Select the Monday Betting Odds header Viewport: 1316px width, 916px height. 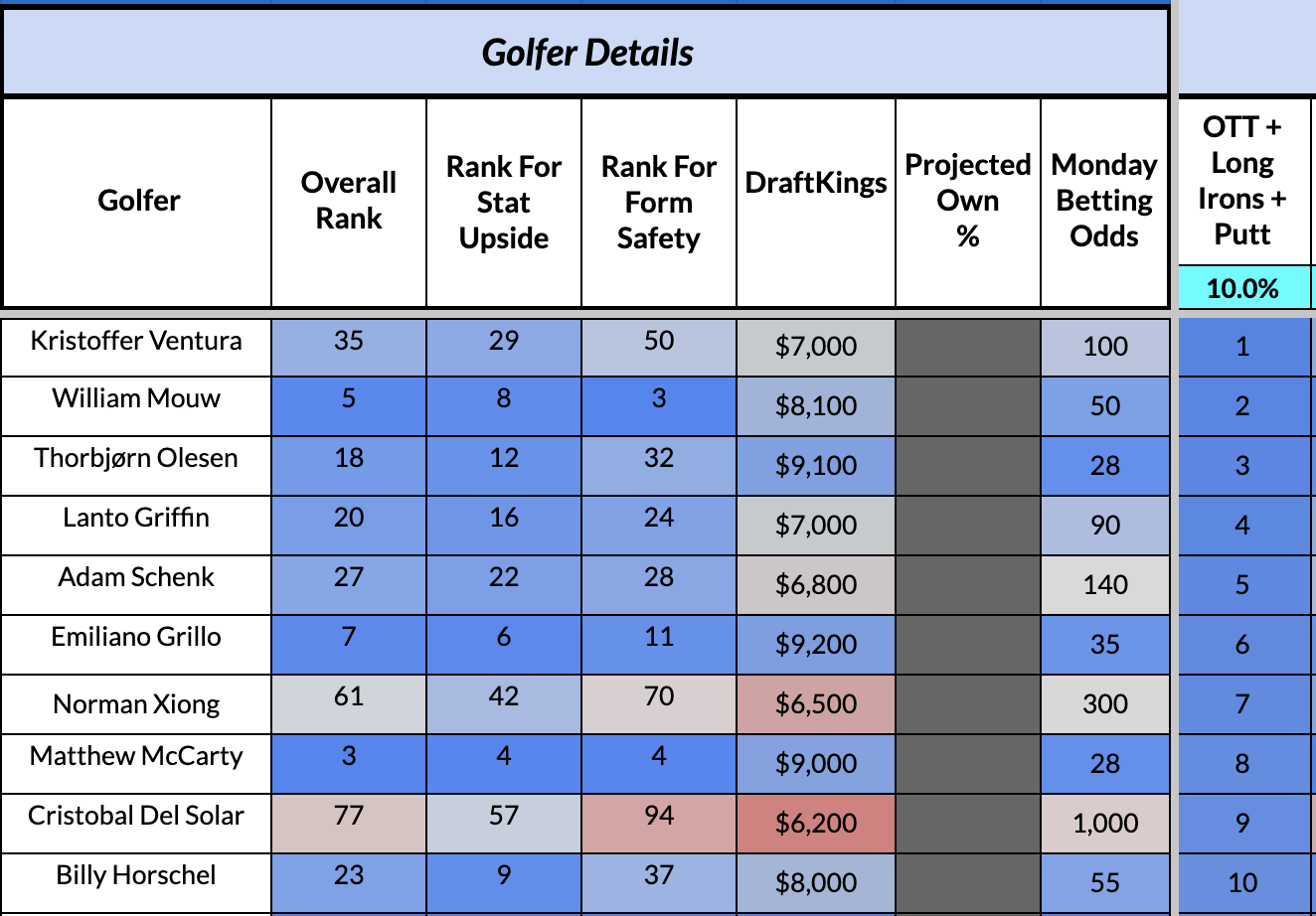[x=1104, y=201]
